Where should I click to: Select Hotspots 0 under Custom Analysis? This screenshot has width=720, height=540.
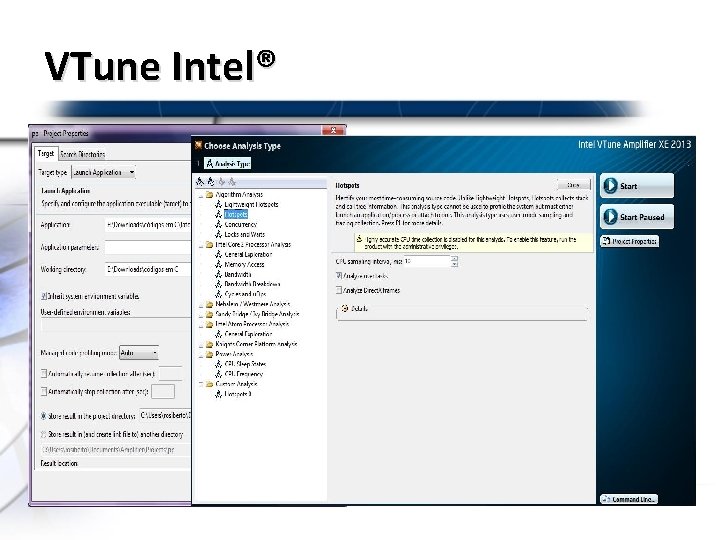point(238,394)
